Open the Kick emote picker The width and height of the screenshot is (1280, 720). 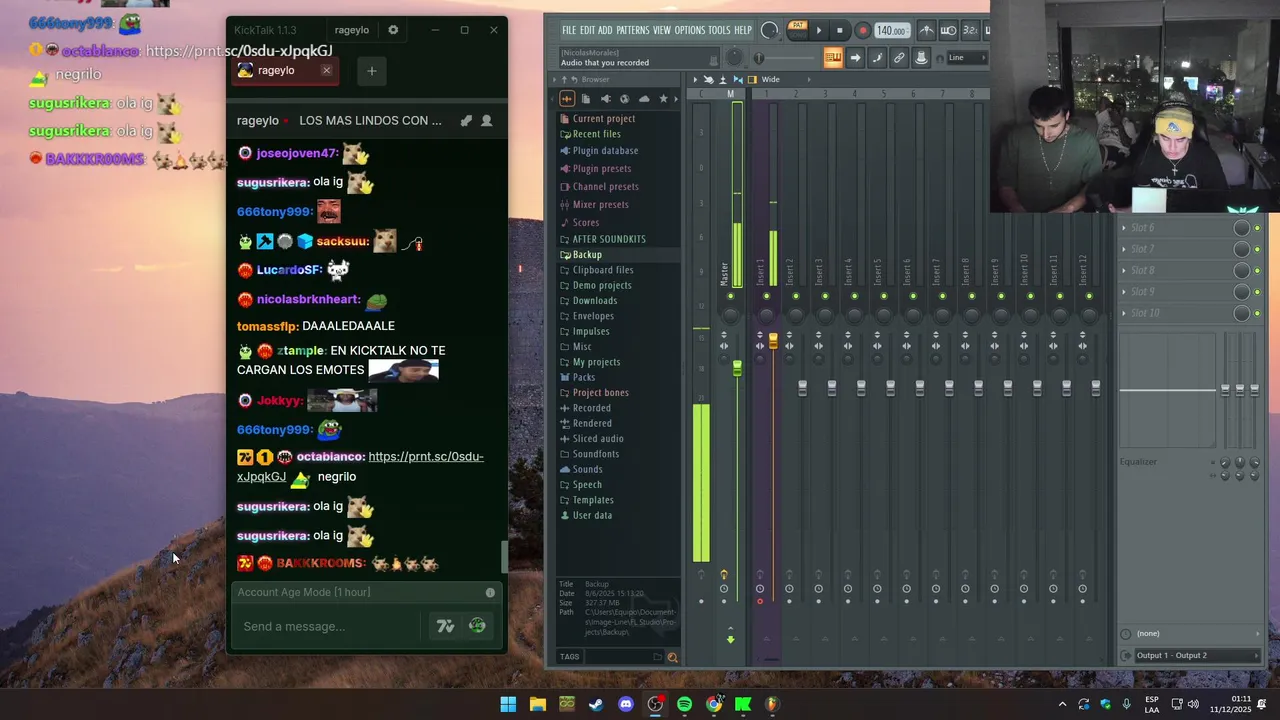coord(477,626)
